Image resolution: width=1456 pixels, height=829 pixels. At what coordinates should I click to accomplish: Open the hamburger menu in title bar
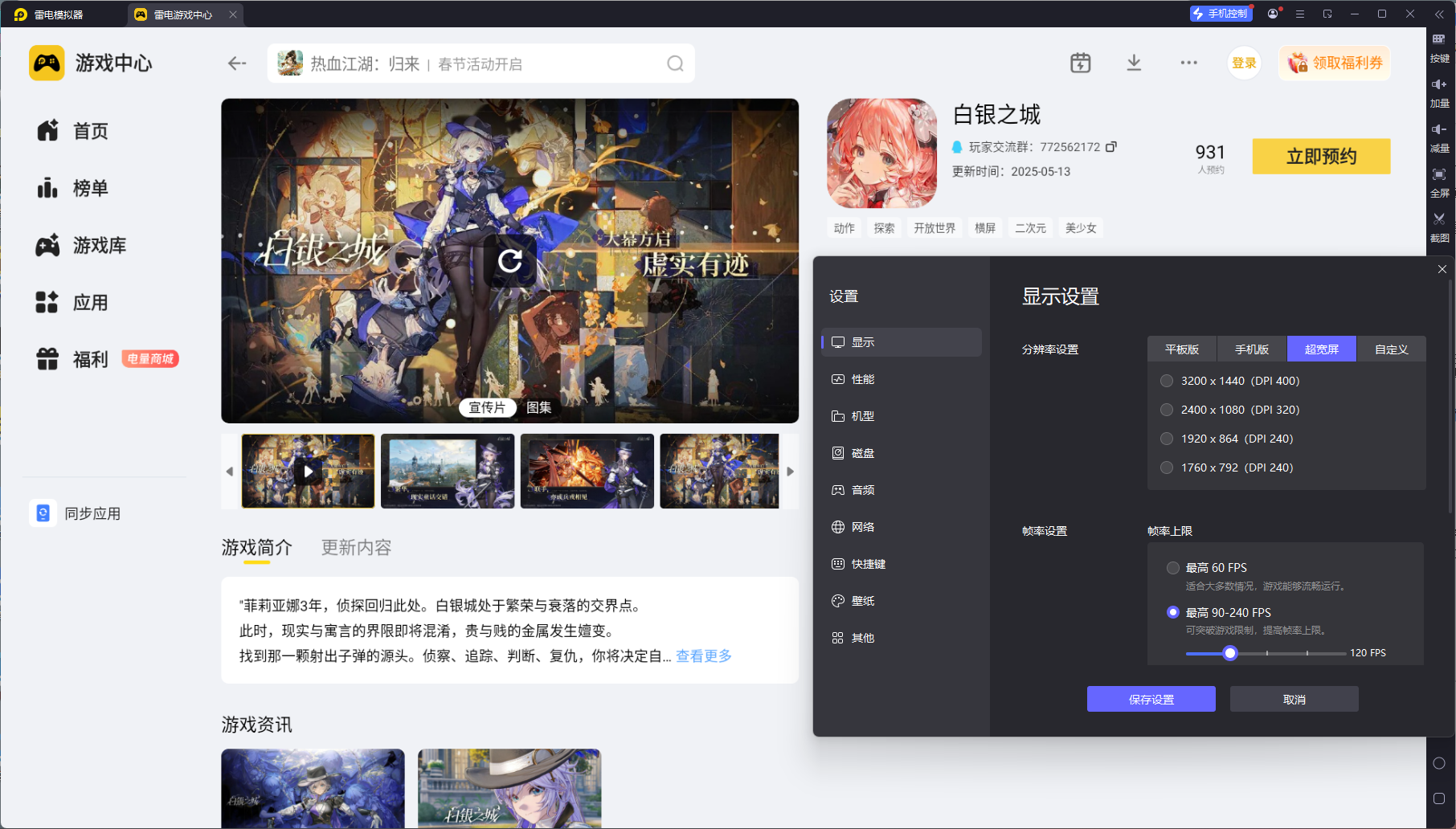click(1300, 14)
